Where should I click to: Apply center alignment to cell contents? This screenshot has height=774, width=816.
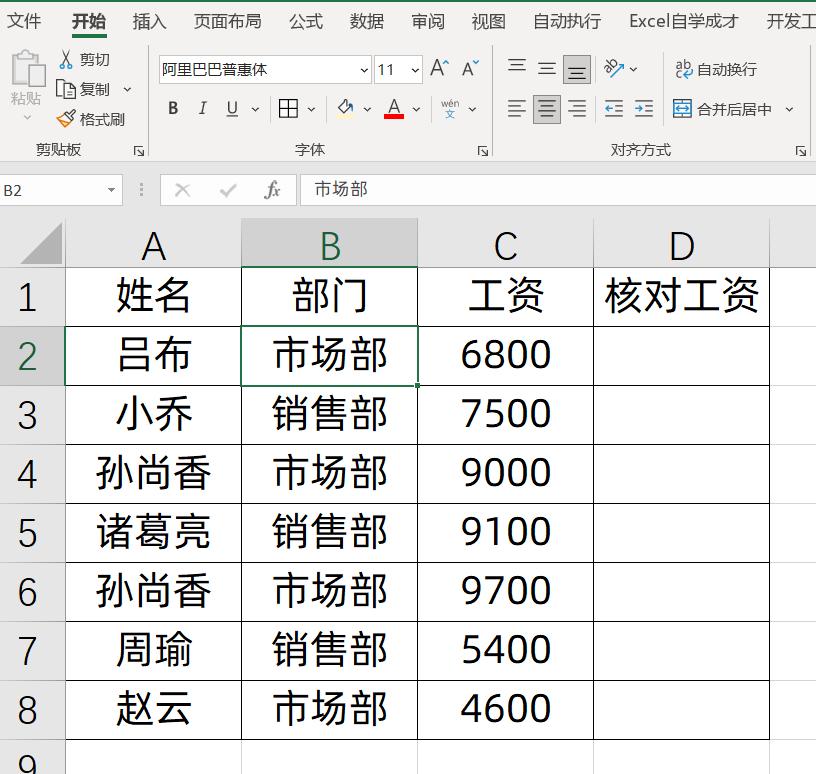pos(545,109)
